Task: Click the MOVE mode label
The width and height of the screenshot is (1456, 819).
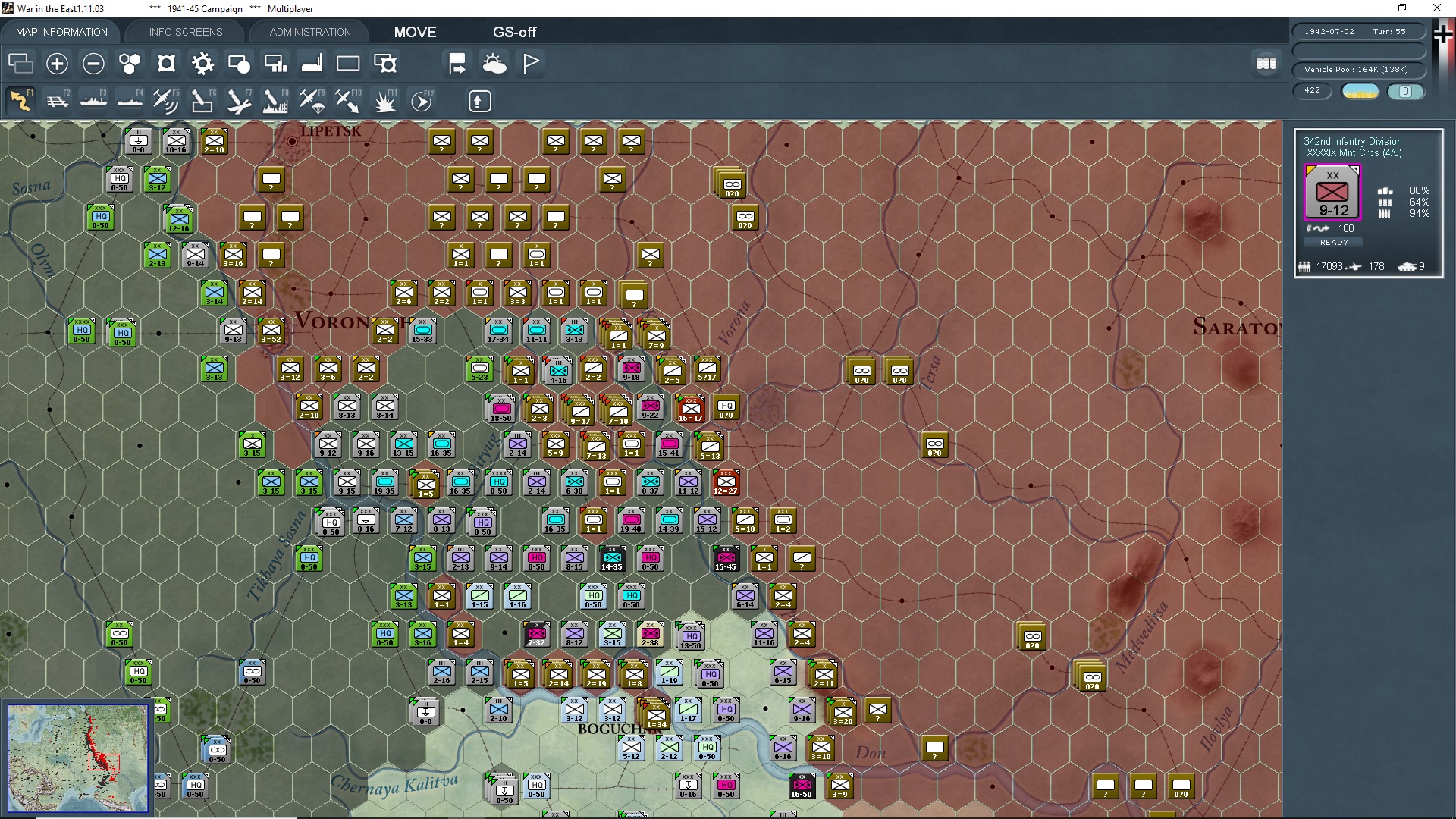Action: point(415,32)
